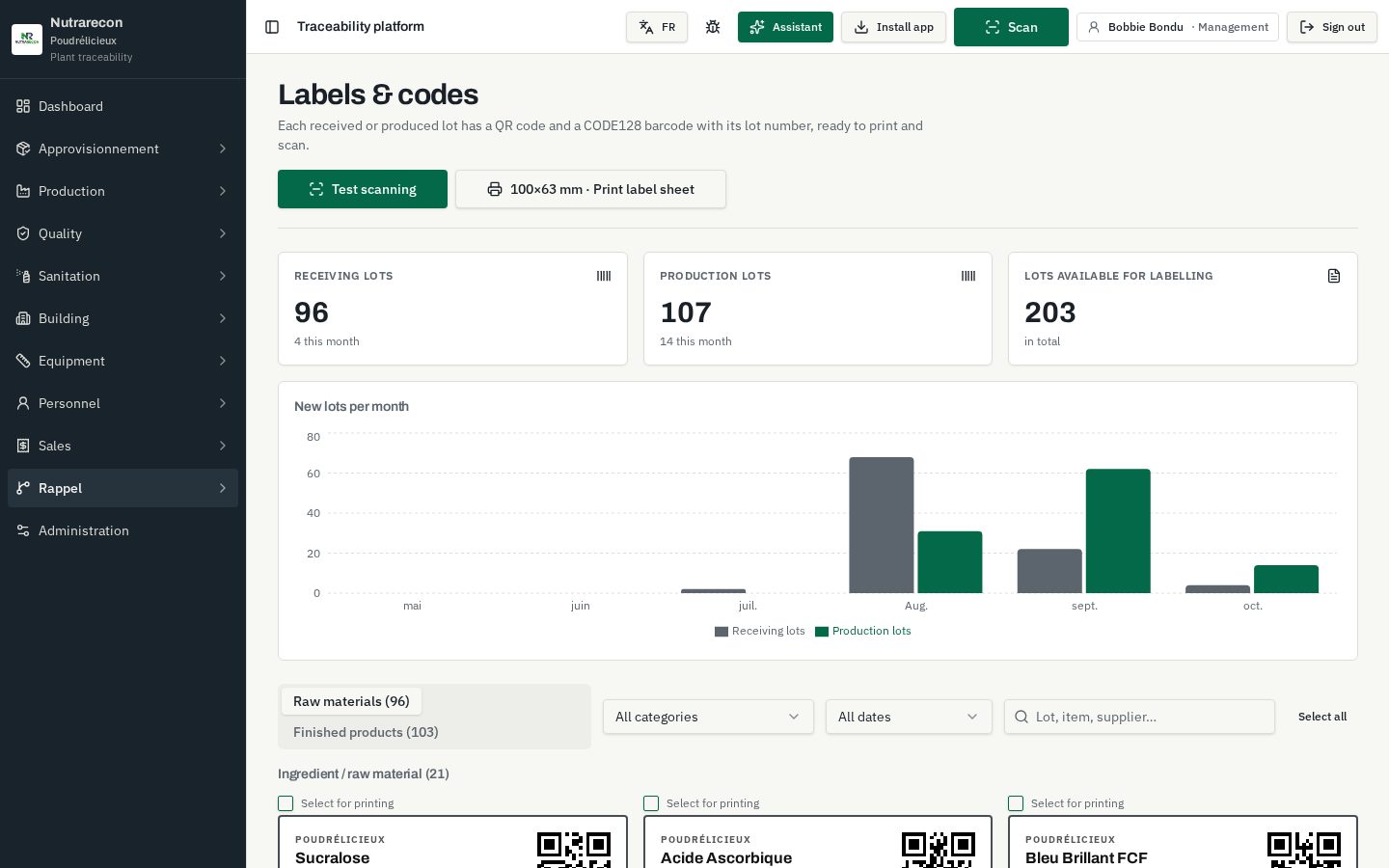Click the Equipment wrench icon

tap(23, 361)
